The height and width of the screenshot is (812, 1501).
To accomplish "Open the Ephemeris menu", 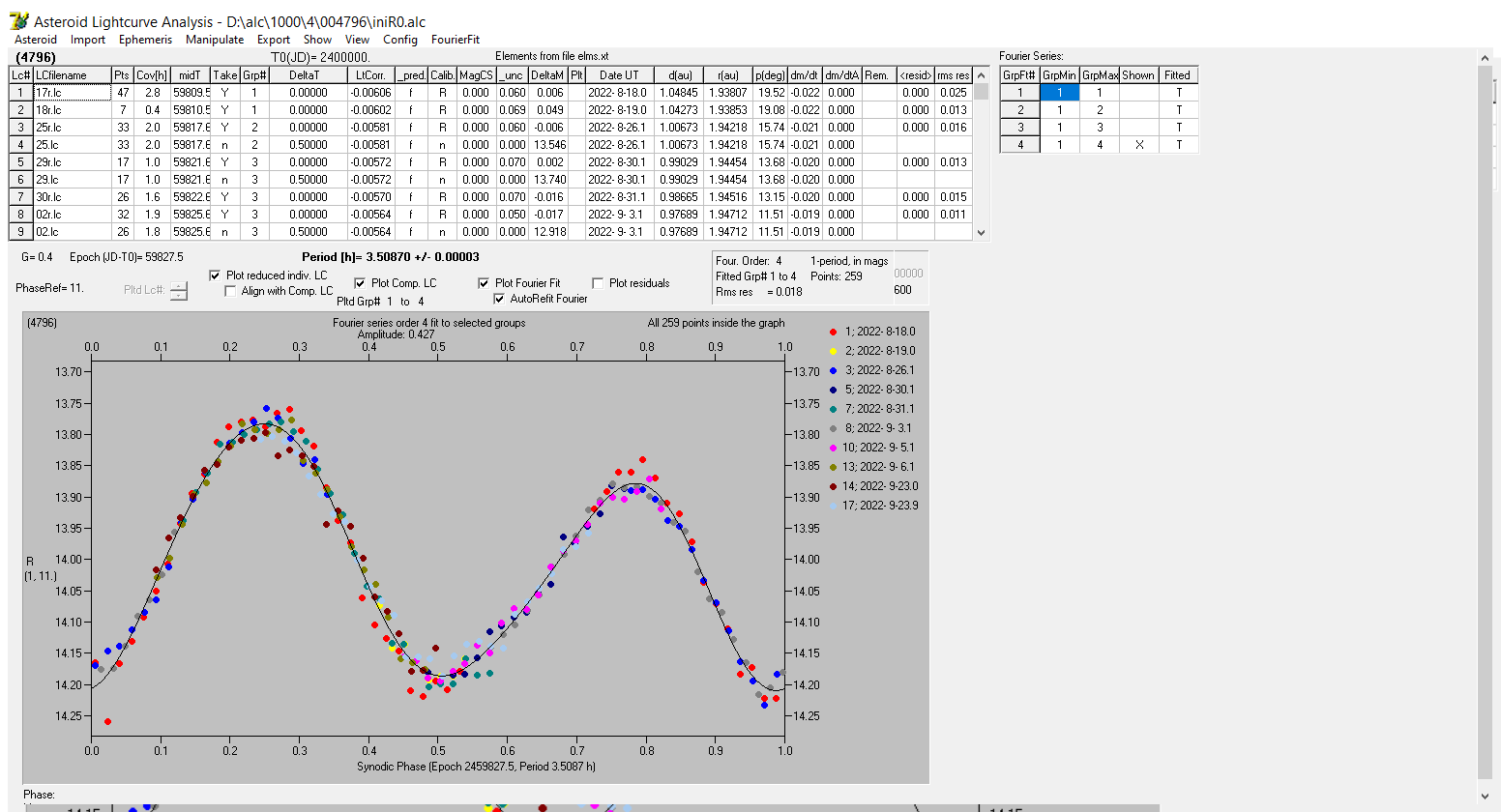I will [x=145, y=40].
